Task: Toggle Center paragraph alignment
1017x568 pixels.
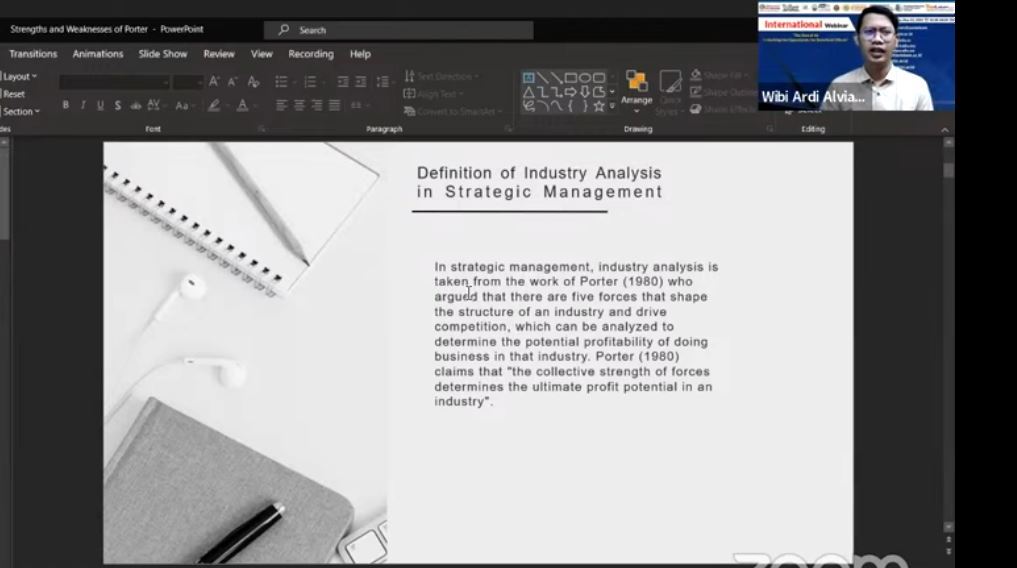Action: tap(299, 105)
